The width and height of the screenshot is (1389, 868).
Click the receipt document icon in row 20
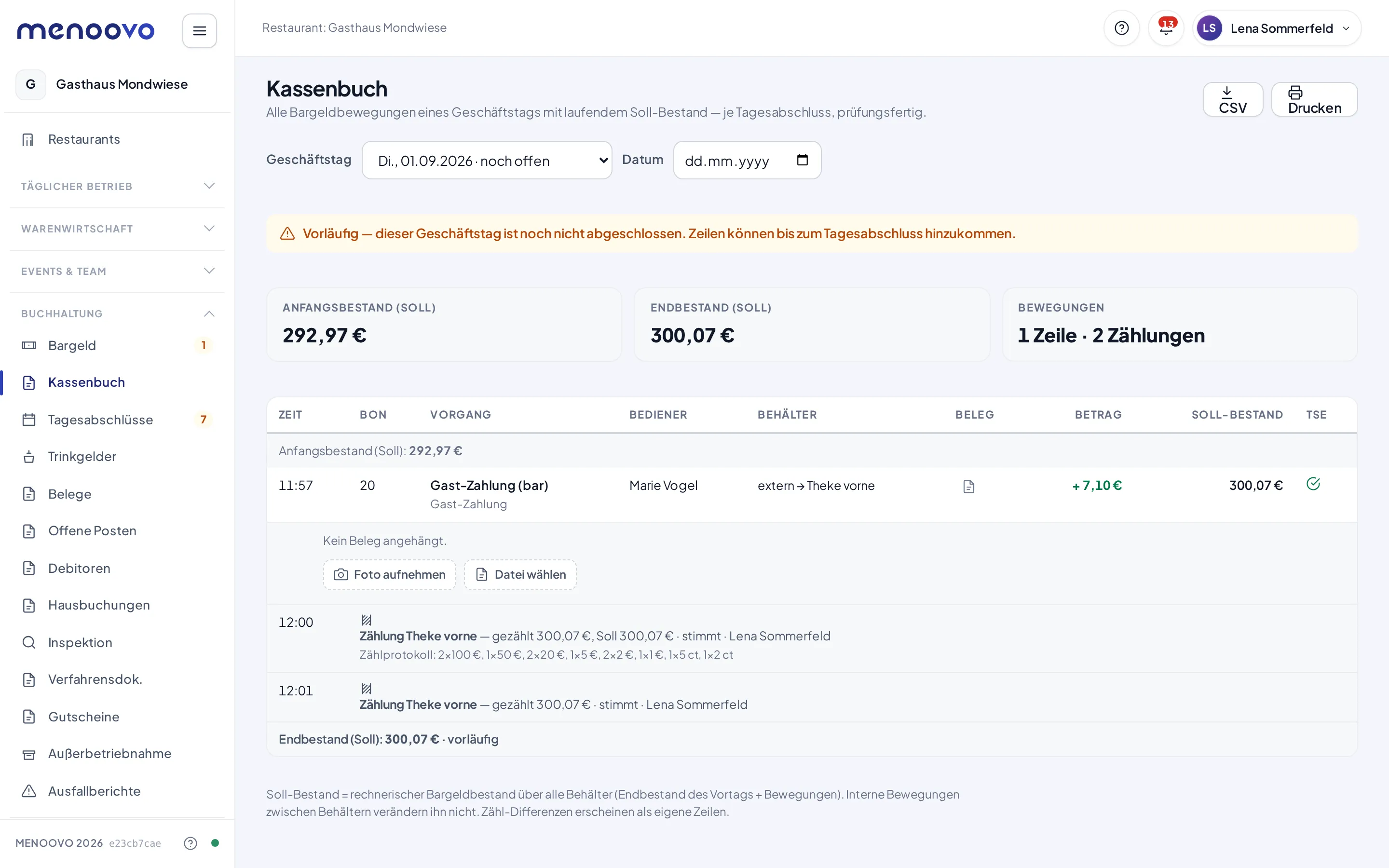tap(968, 487)
